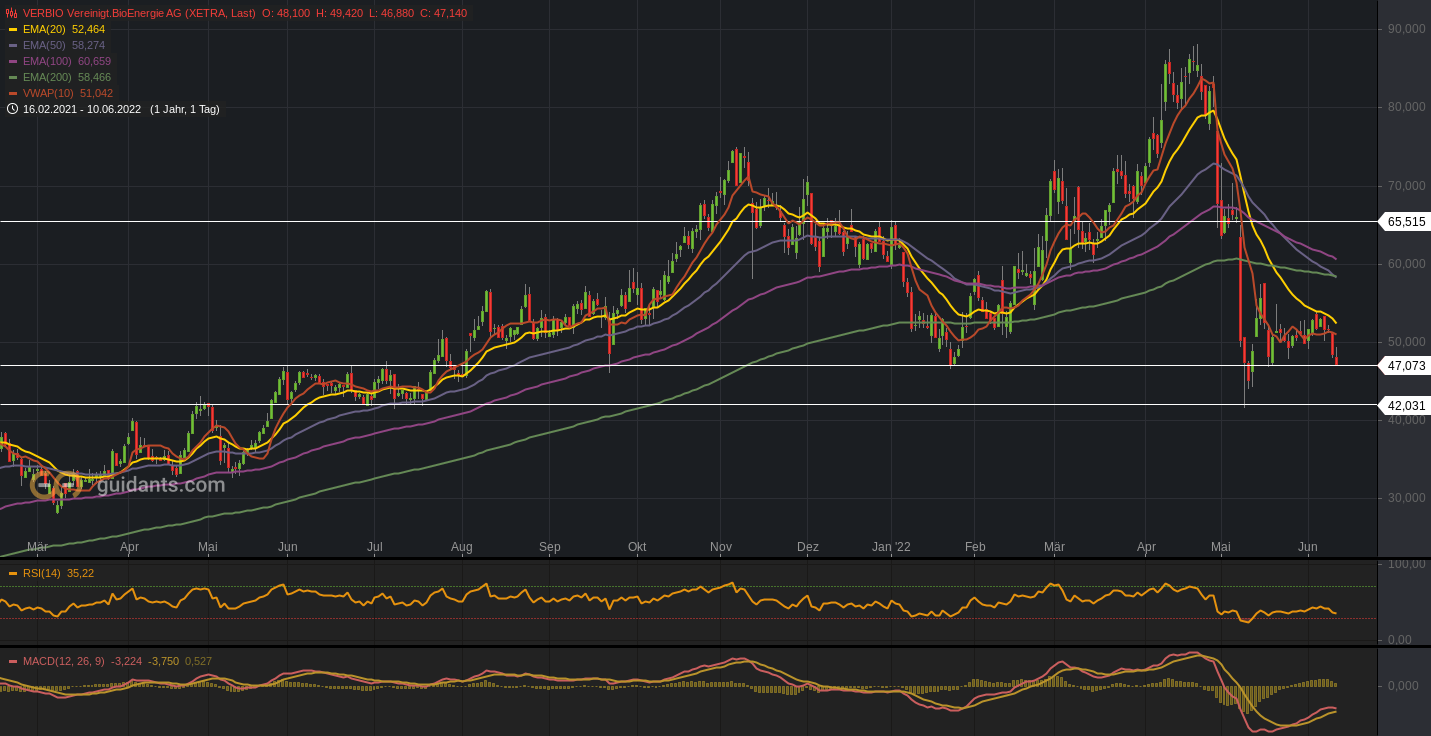Click the MACD histogram value 0,527

coord(198,661)
